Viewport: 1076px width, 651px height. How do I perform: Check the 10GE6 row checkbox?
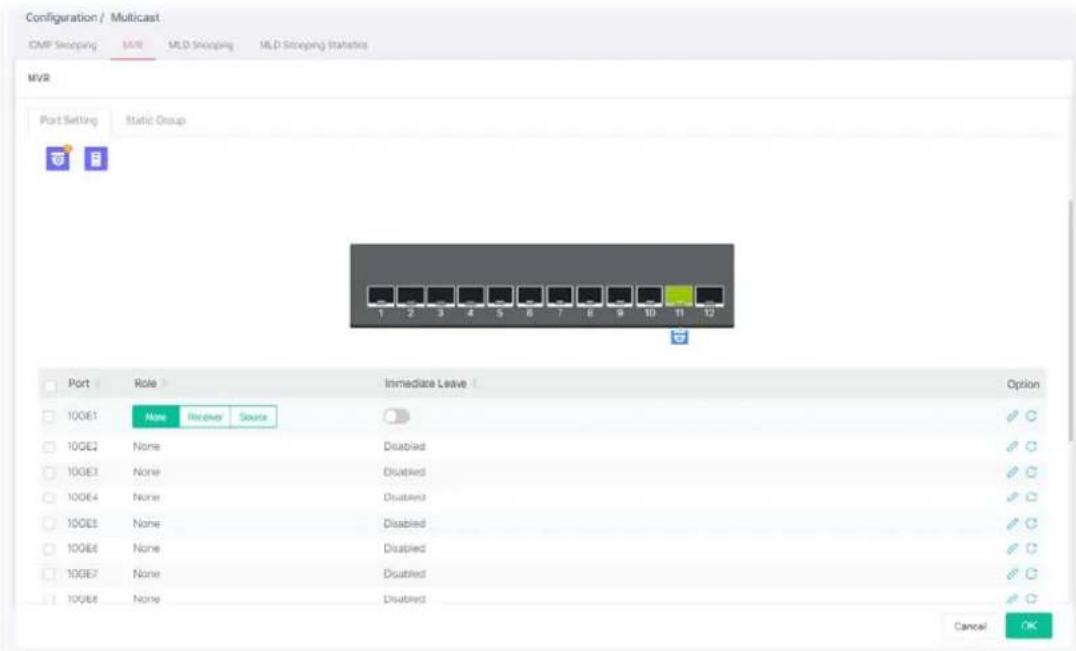click(x=49, y=549)
